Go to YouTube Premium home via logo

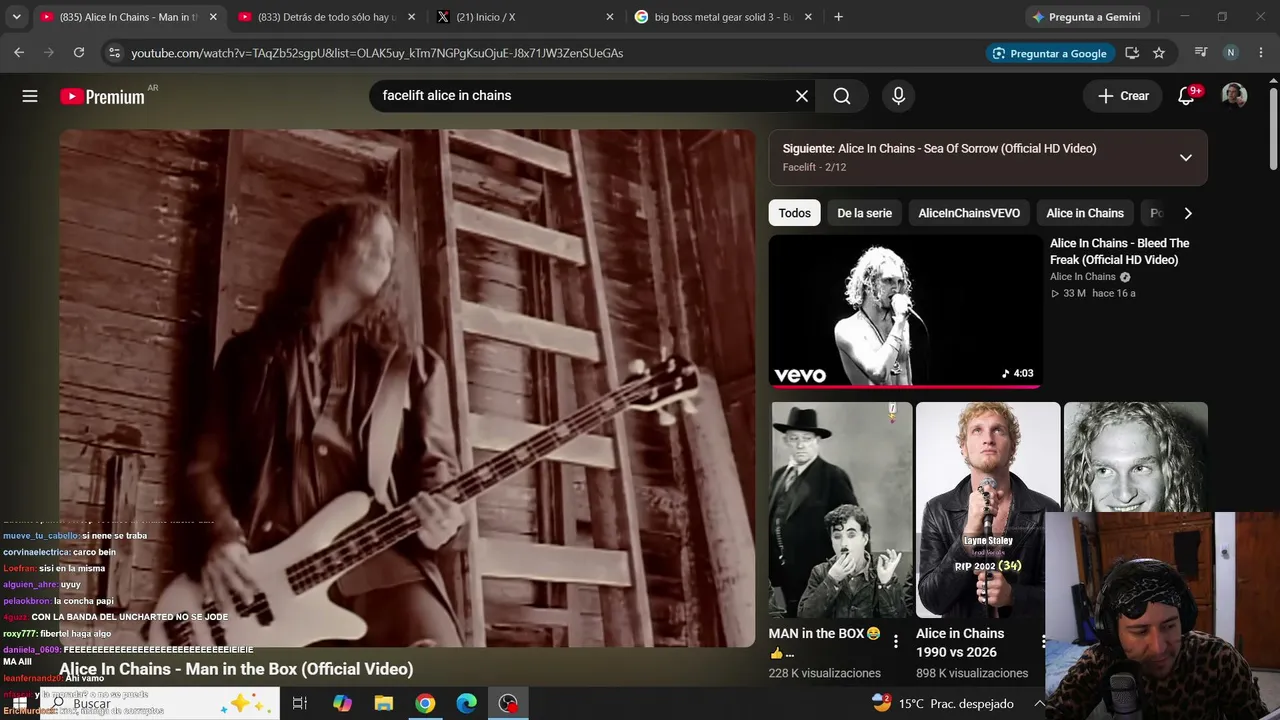click(102, 97)
